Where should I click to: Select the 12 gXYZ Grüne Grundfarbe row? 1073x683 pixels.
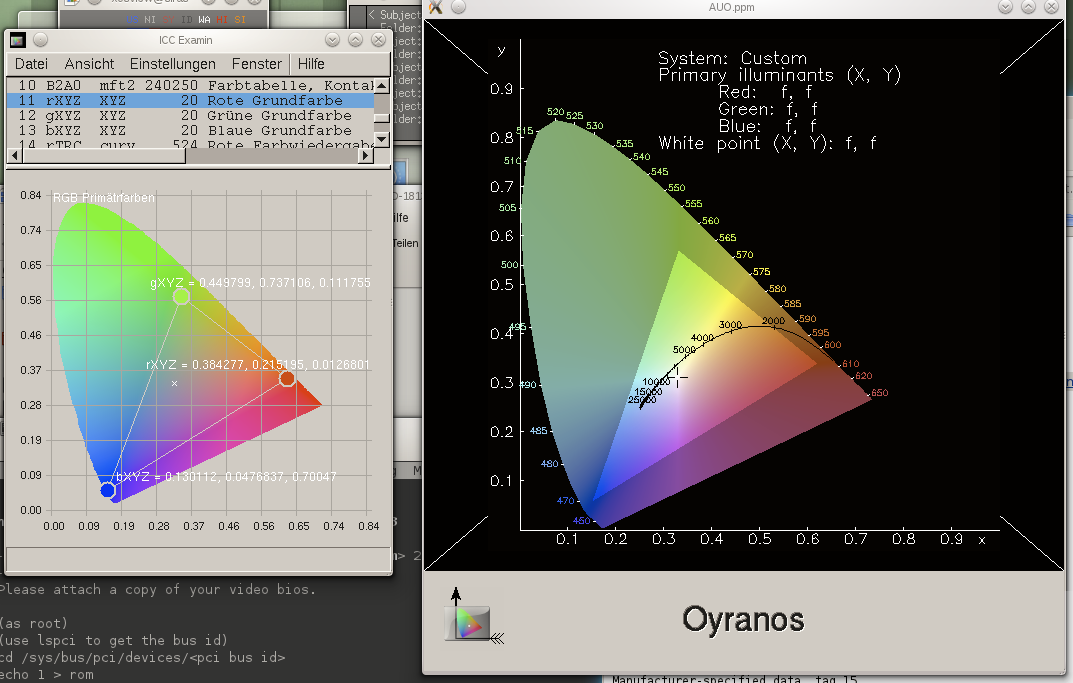(x=190, y=116)
